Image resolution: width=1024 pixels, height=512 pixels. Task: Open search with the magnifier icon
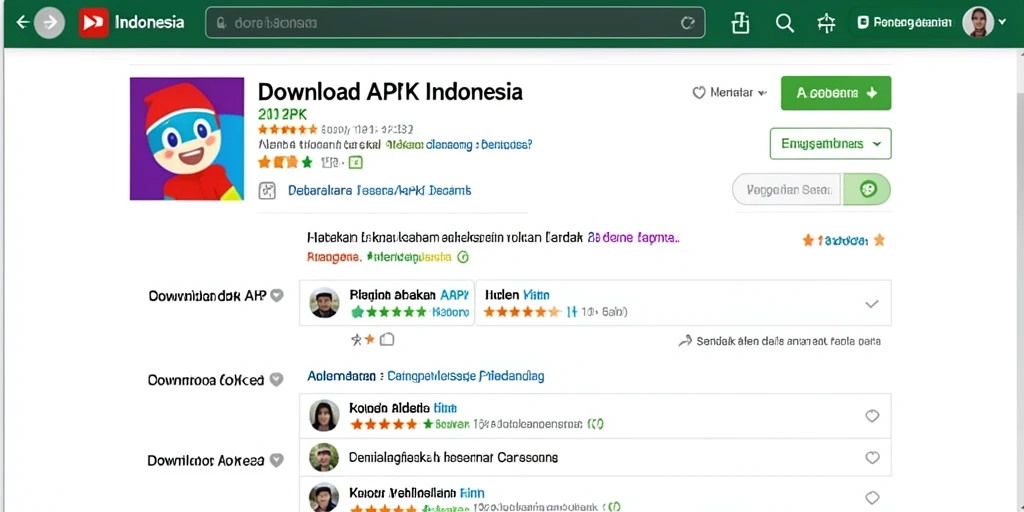[x=784, y=23]
